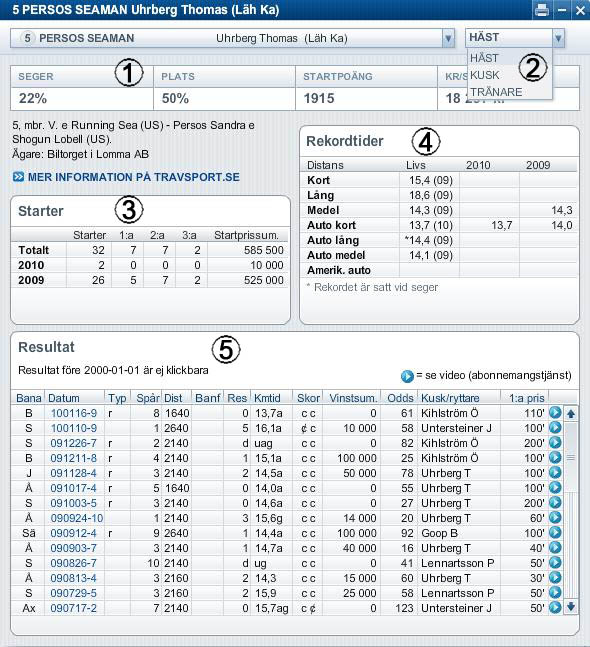
Task: Open race result 091211-8
Action: click(x=73, y=458)
